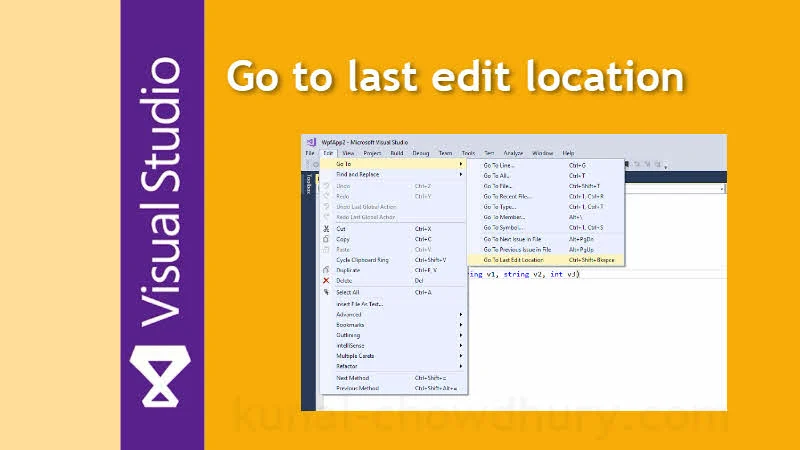Choose Next Method

point(393,378)
